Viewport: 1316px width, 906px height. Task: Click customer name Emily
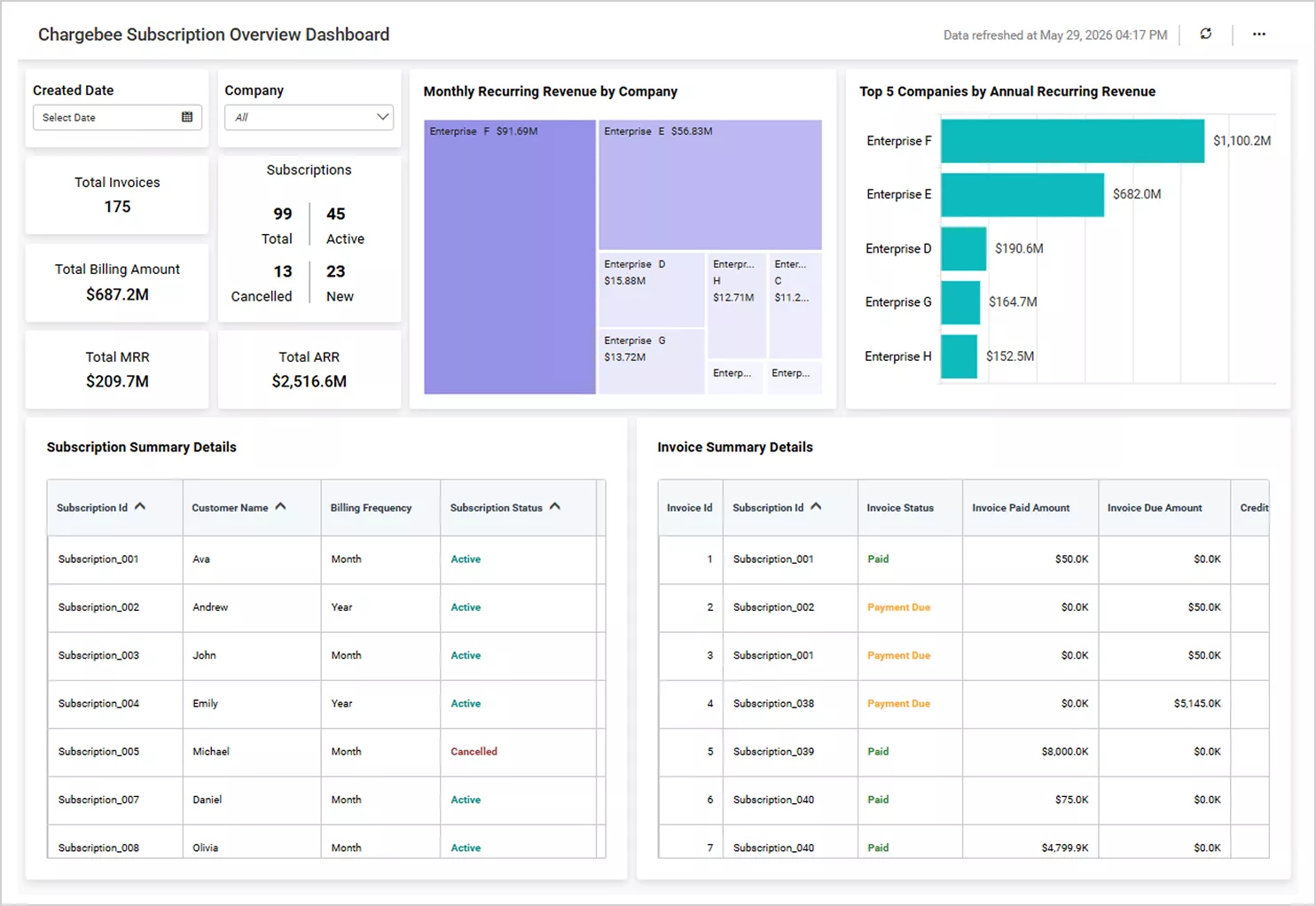click(205, 704)
